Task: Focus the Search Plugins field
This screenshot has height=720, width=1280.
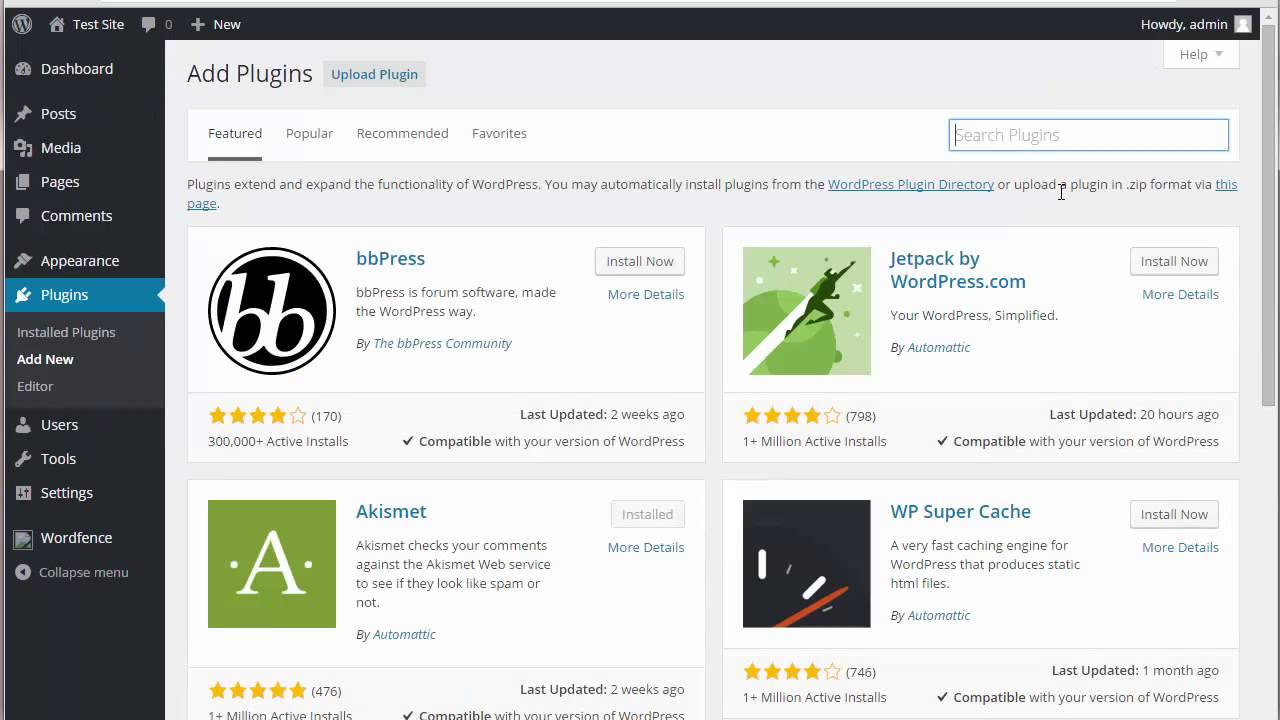Action: [x=1088, y=135]
